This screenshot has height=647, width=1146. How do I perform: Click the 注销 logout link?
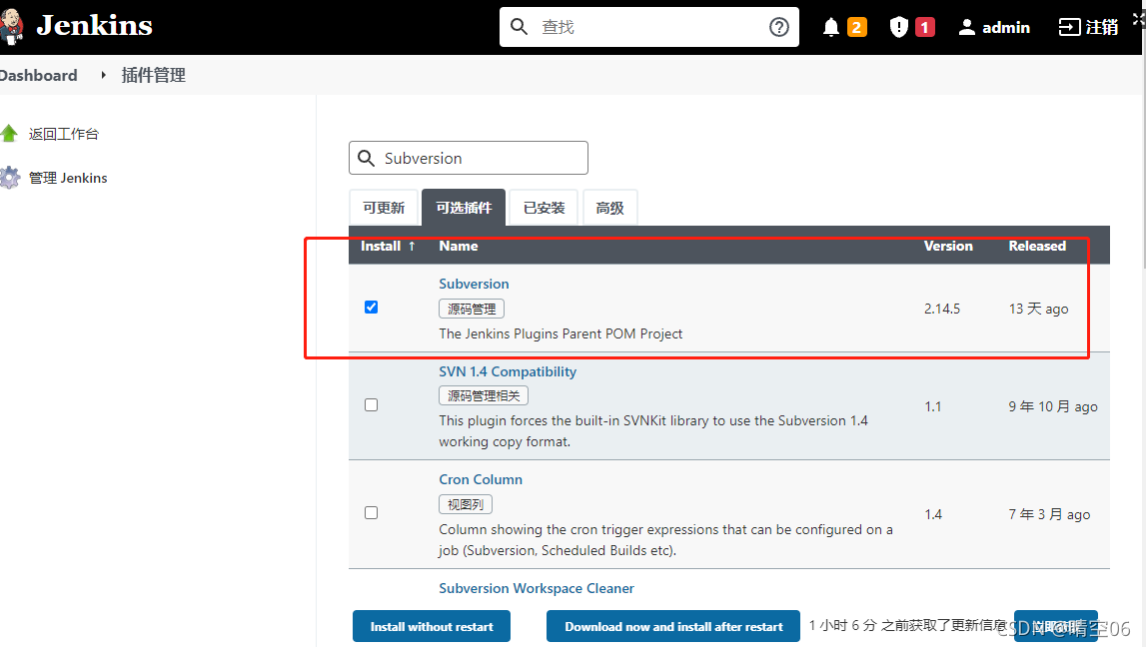click(1101, 27)
